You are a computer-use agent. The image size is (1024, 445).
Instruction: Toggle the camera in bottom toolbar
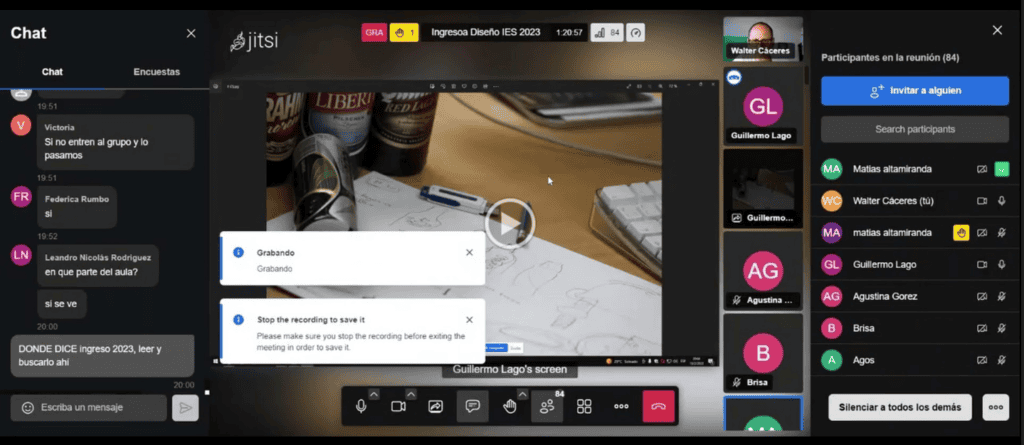tap(398, 406)
